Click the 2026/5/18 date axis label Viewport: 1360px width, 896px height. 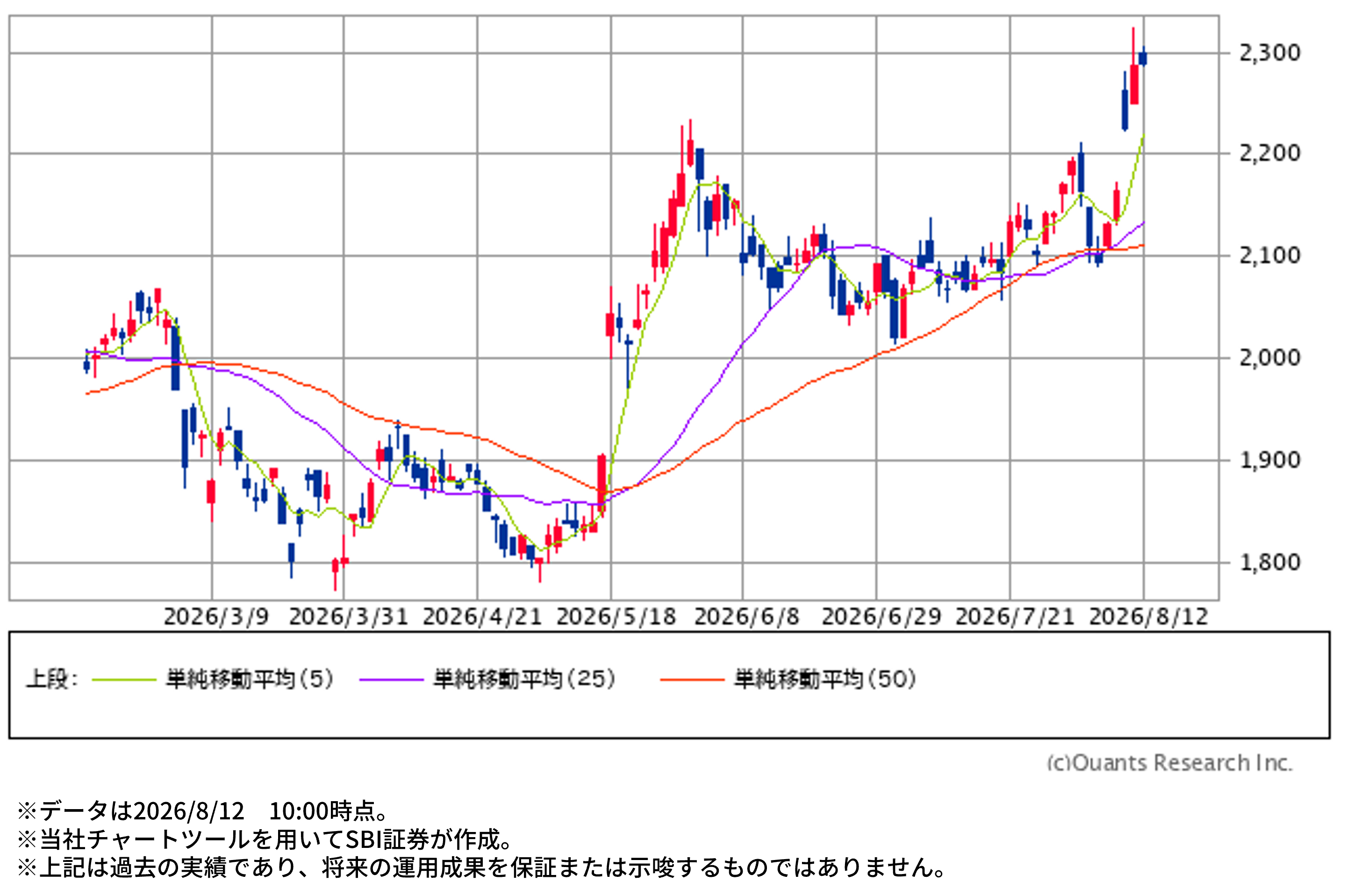(616, 617)
